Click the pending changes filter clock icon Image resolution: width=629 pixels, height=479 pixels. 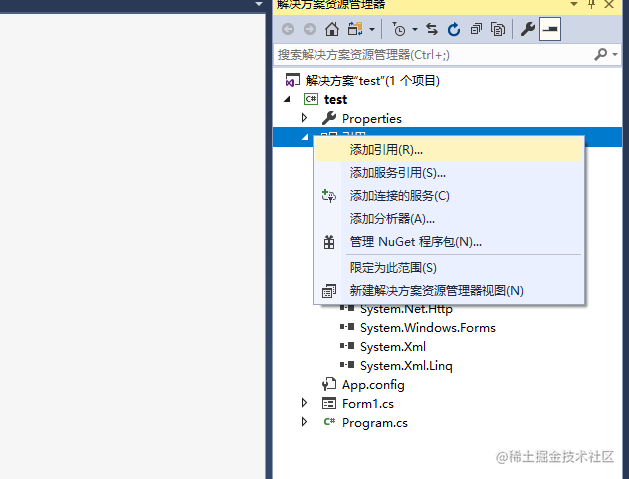(398, 29)
